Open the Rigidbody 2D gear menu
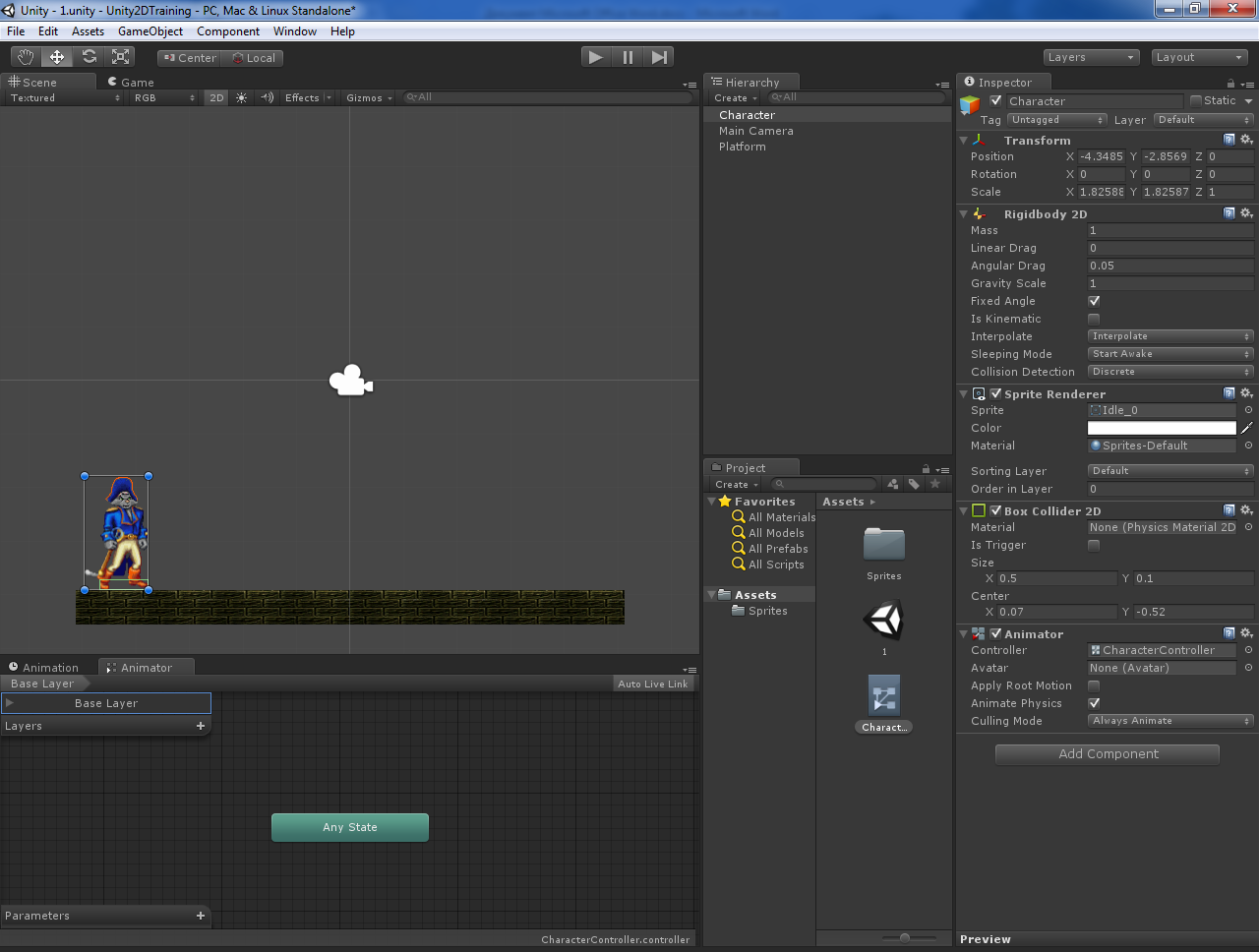Image resolution: width=1259 pixels, height=952 pixels. (x=1246, y=213)
